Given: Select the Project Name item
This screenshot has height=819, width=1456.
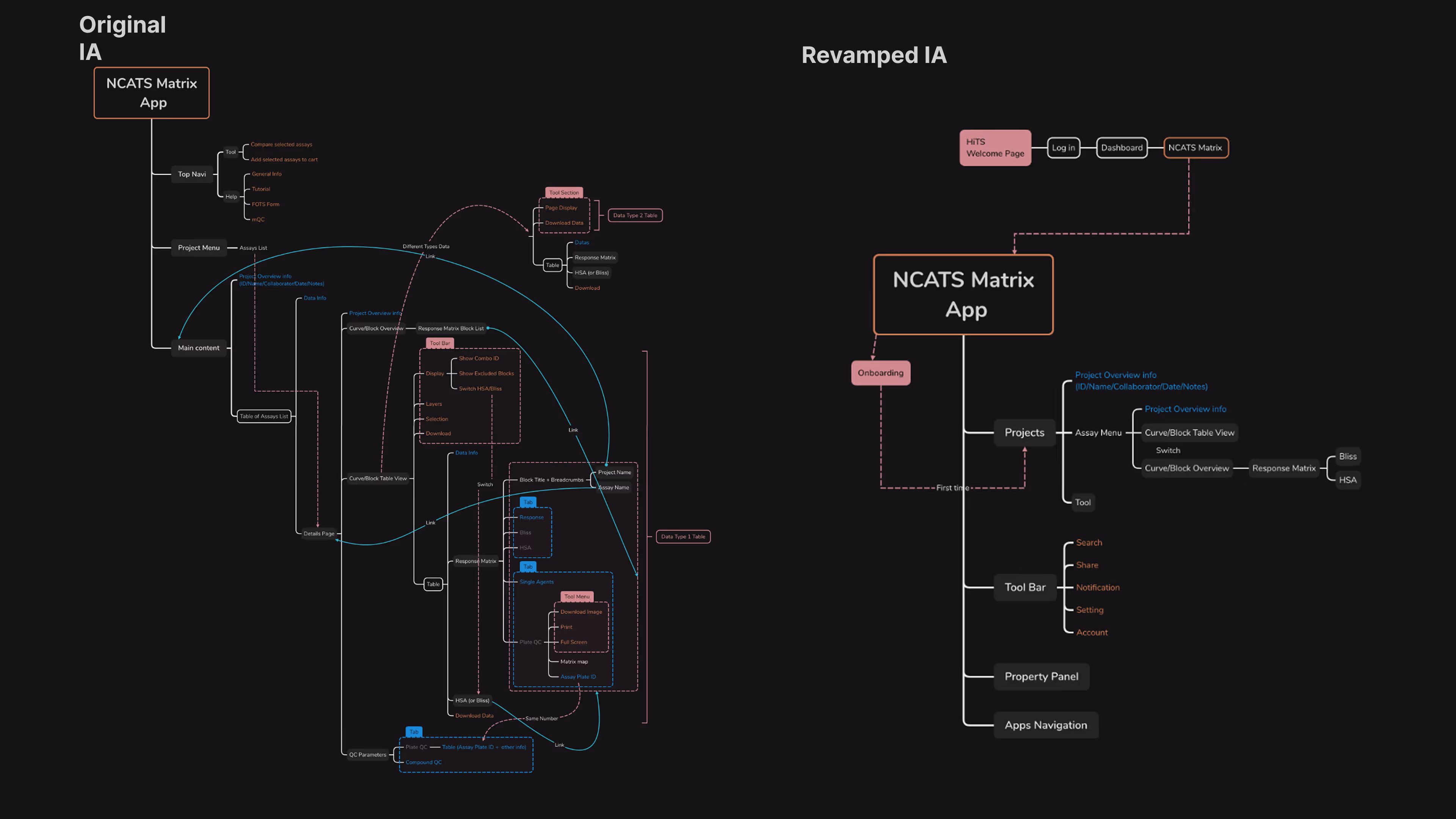Looking at the screenshot, I should tap(614, 472).
